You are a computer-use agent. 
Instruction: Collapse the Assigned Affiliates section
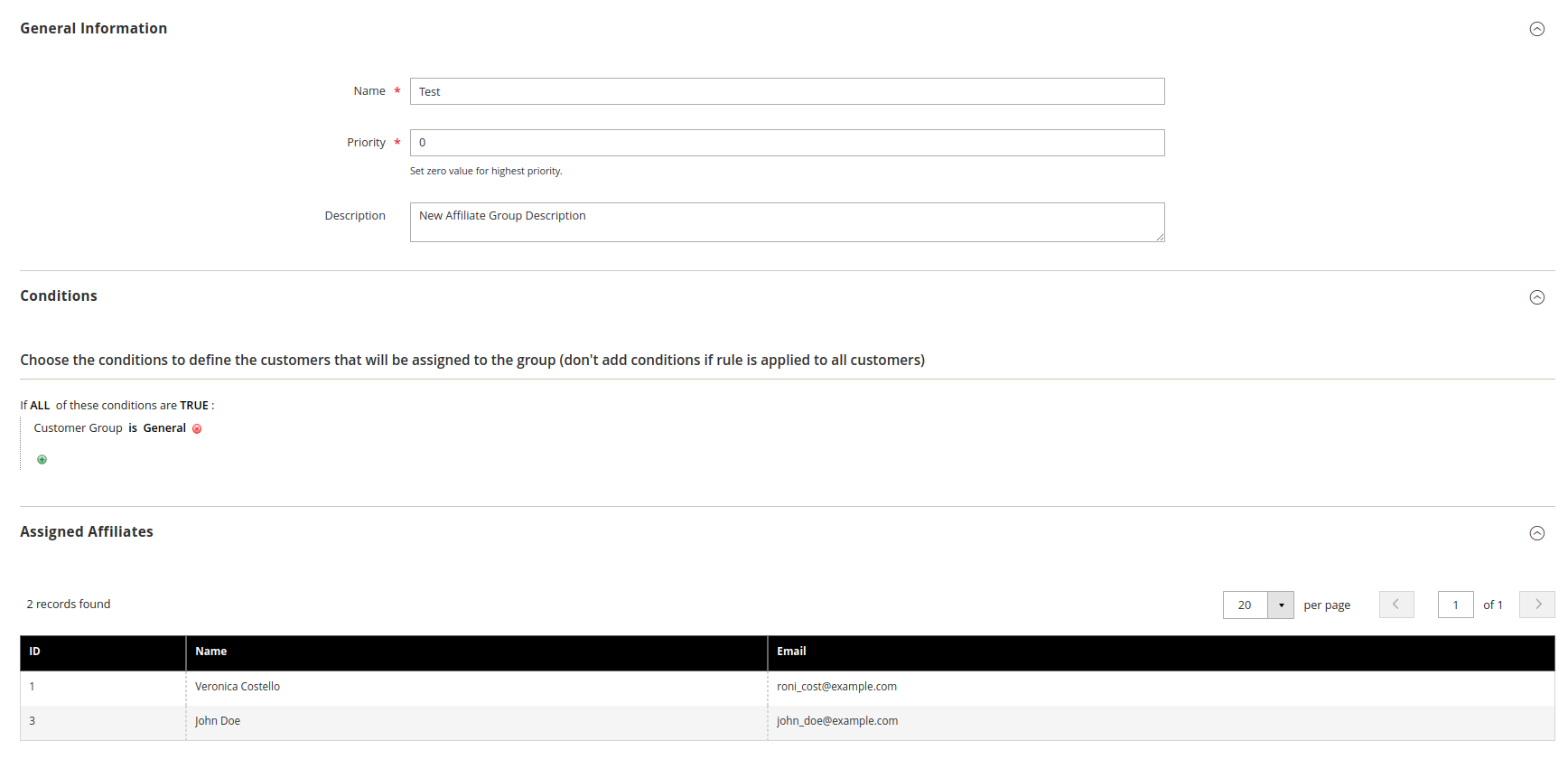click(x=1536, y=533)
